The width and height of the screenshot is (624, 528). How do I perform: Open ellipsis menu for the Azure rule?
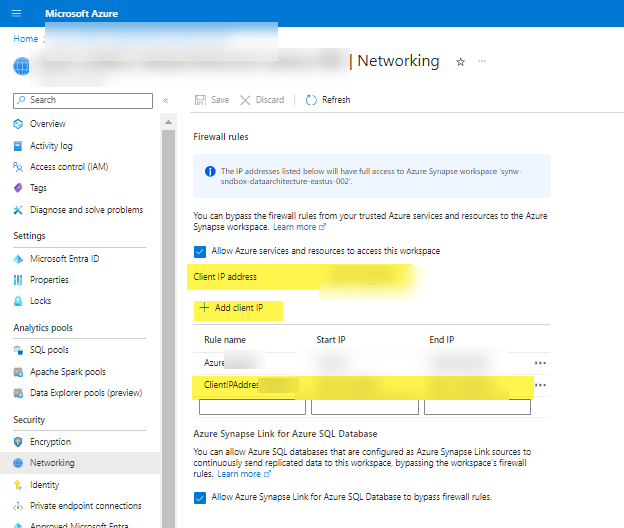(540, 363)
